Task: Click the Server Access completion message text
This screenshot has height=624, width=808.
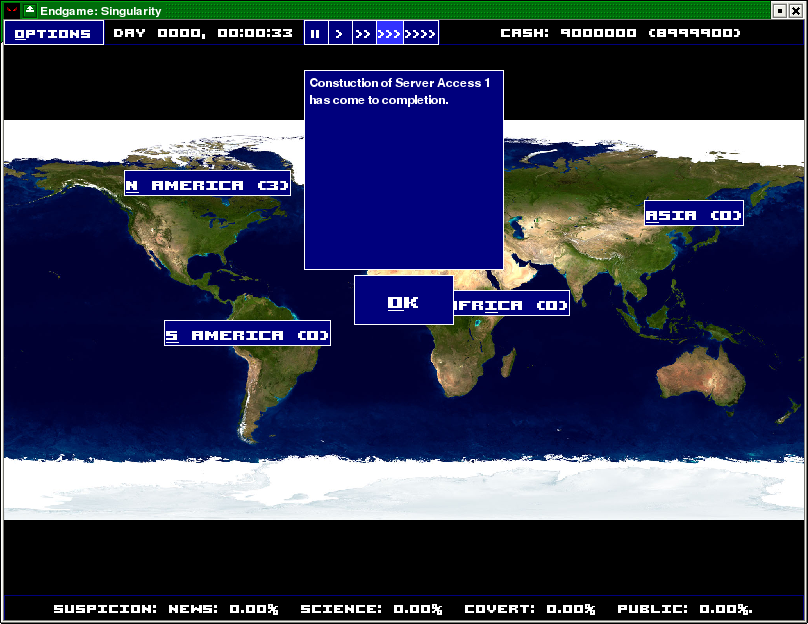Action: [400, 91]
